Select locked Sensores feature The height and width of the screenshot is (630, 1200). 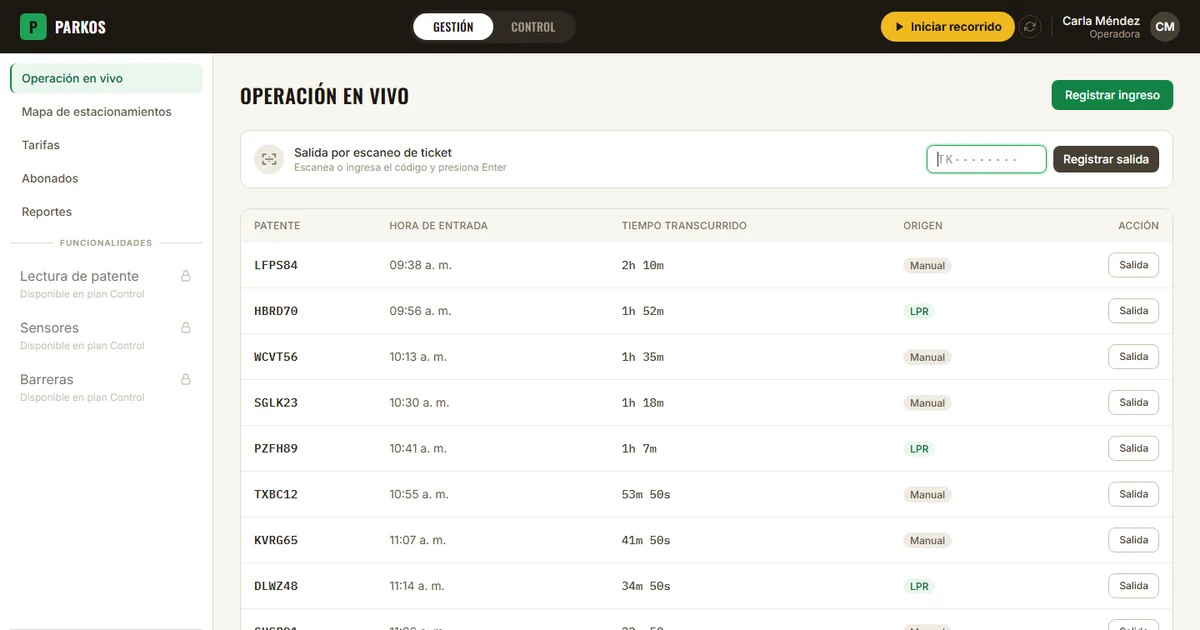(x=106, y=336)
